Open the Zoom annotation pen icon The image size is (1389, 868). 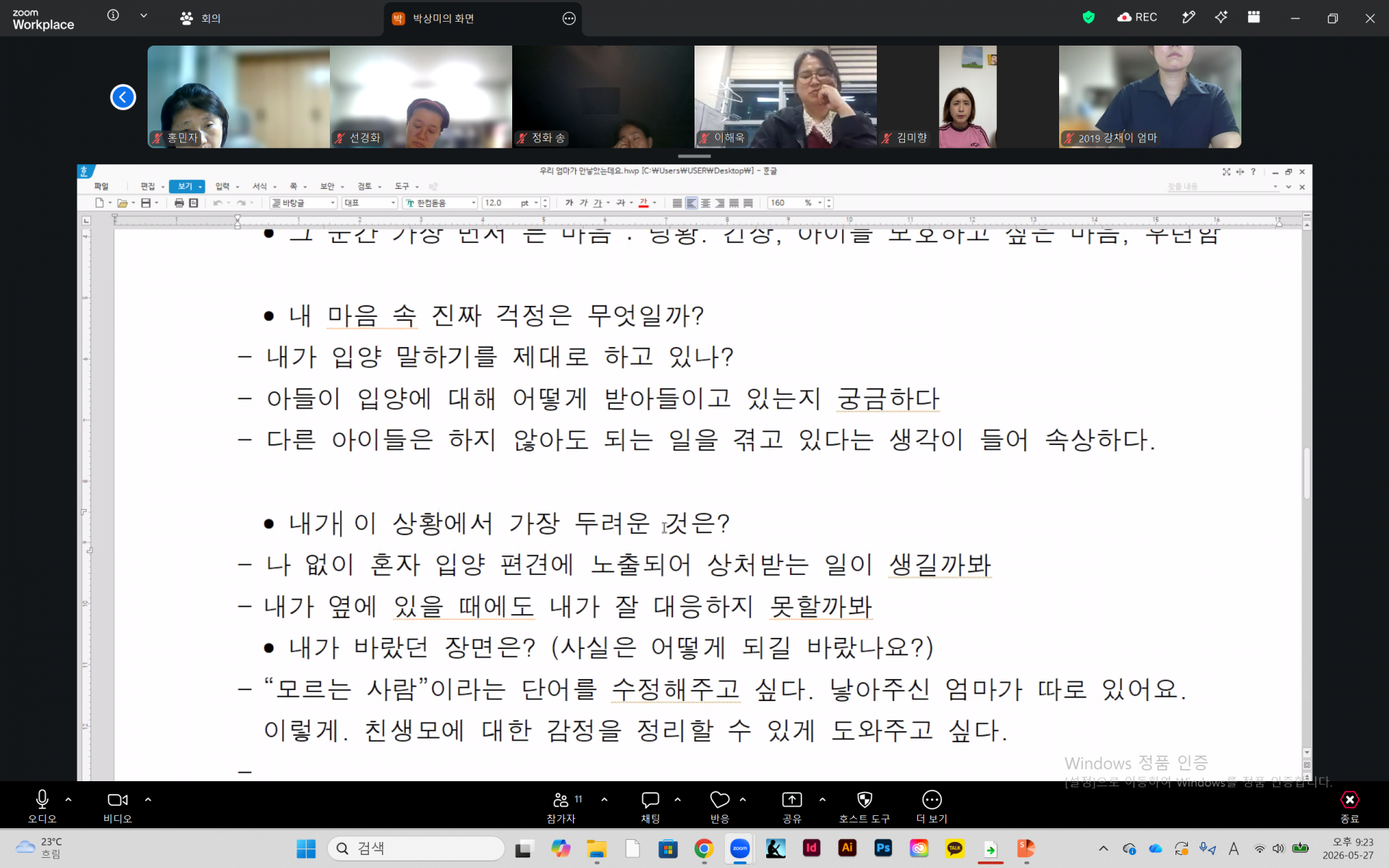point(1188,17)
